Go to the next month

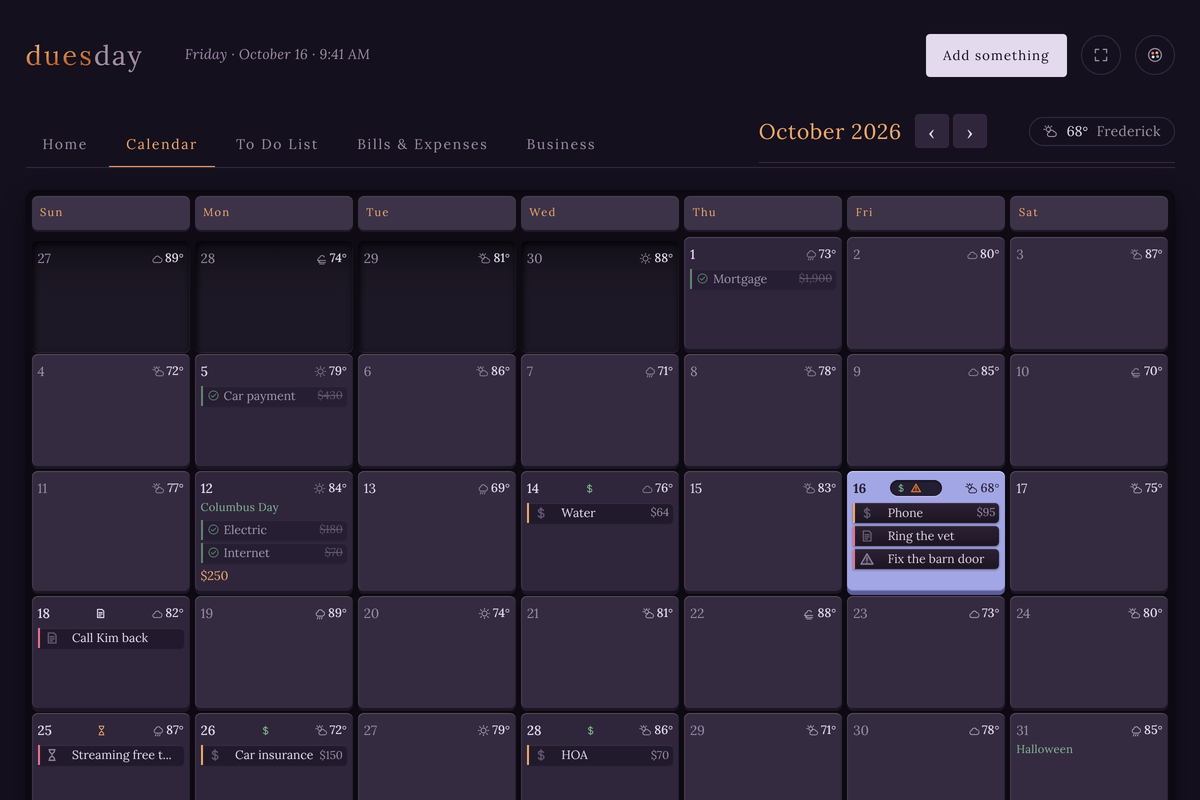tap(970, 131)
